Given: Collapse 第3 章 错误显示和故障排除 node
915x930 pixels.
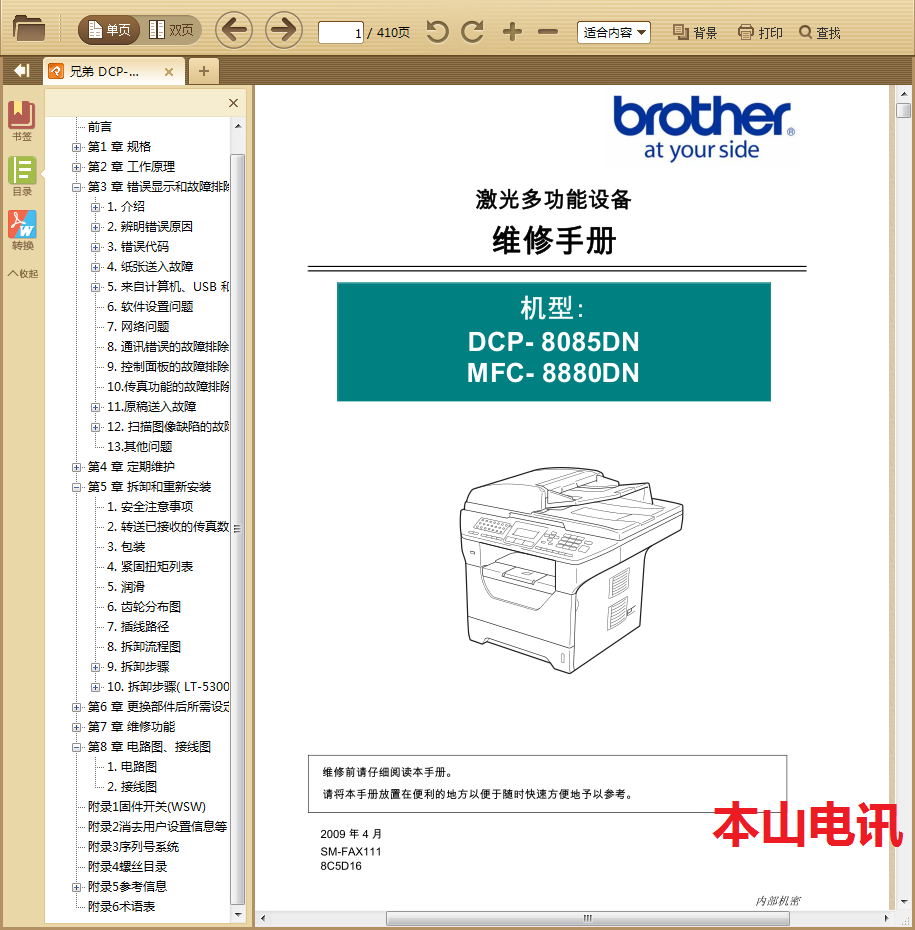Looking at the screenshot, I should [76, 187].
